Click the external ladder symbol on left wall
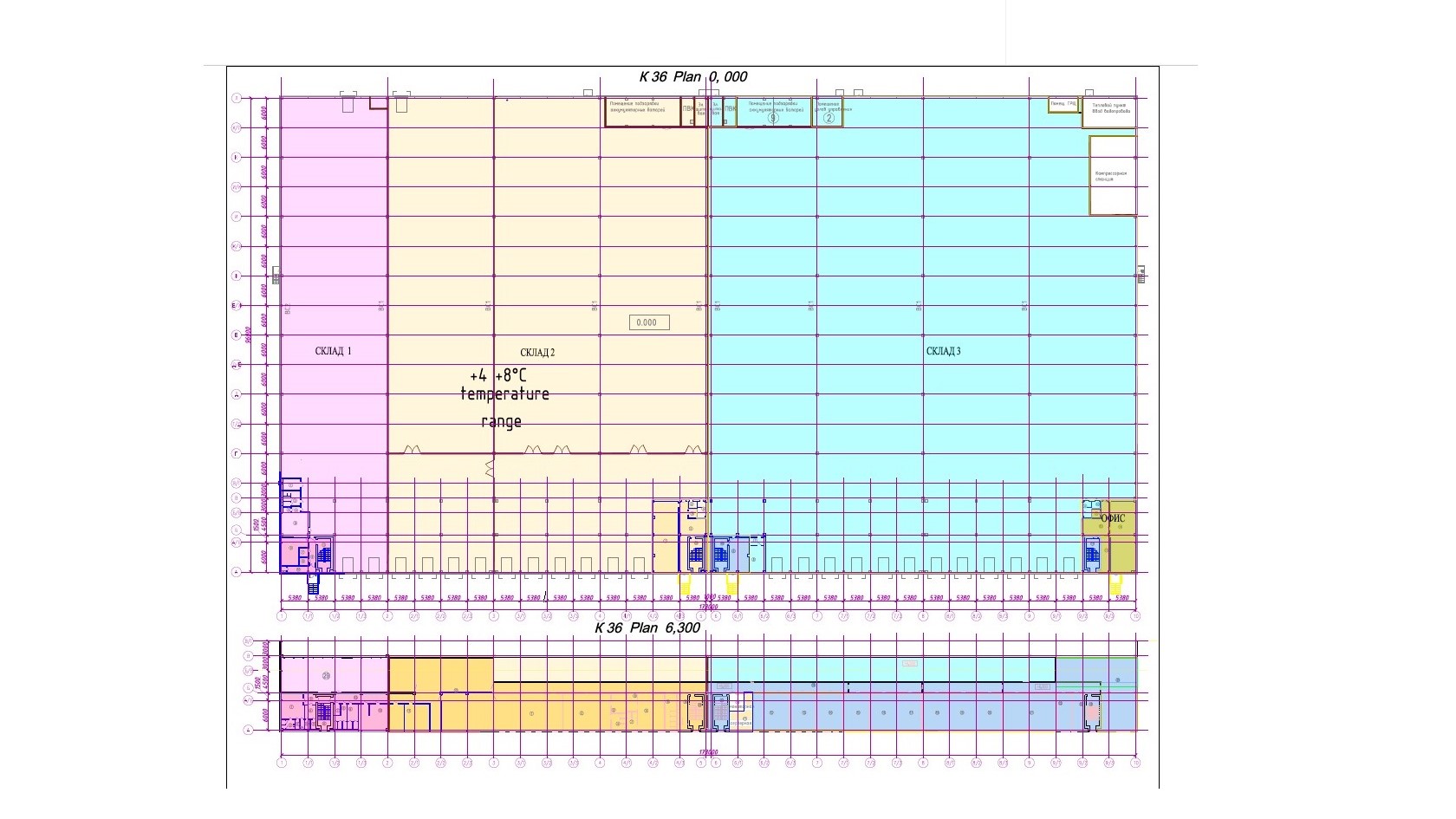 pos(276,276)
